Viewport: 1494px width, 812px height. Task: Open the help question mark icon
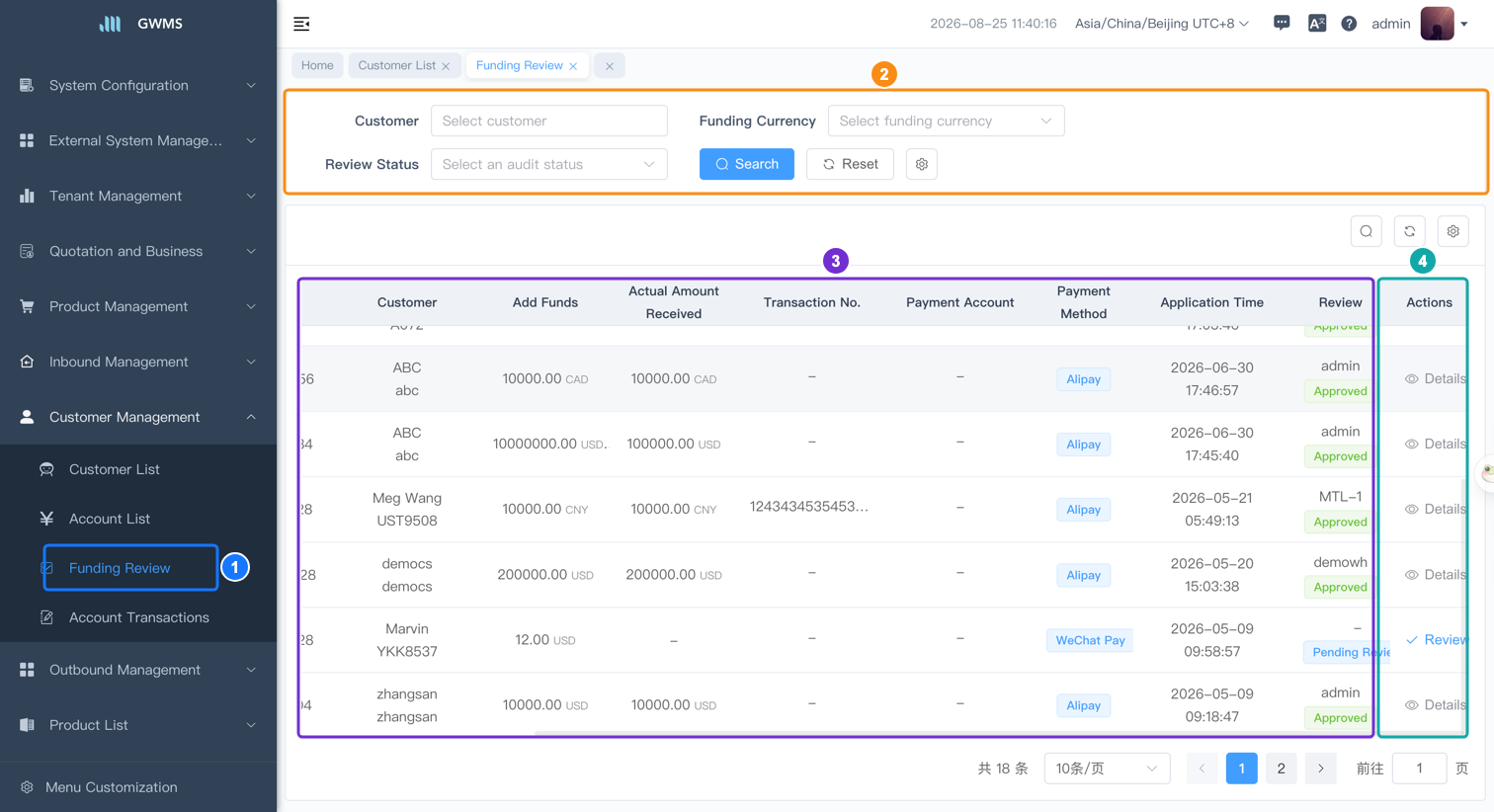pyautogui.click(x=1349, y=24)
